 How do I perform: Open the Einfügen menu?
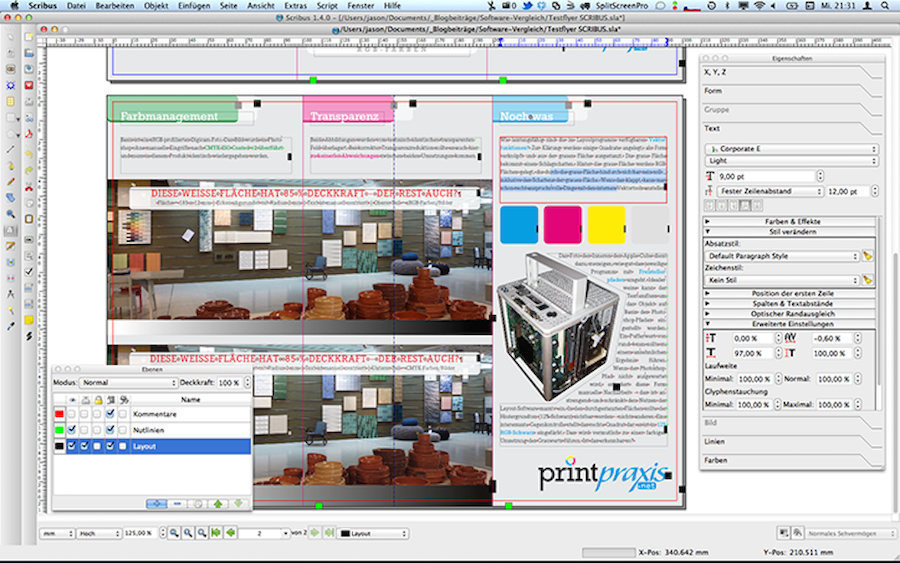tap(194, 6)
